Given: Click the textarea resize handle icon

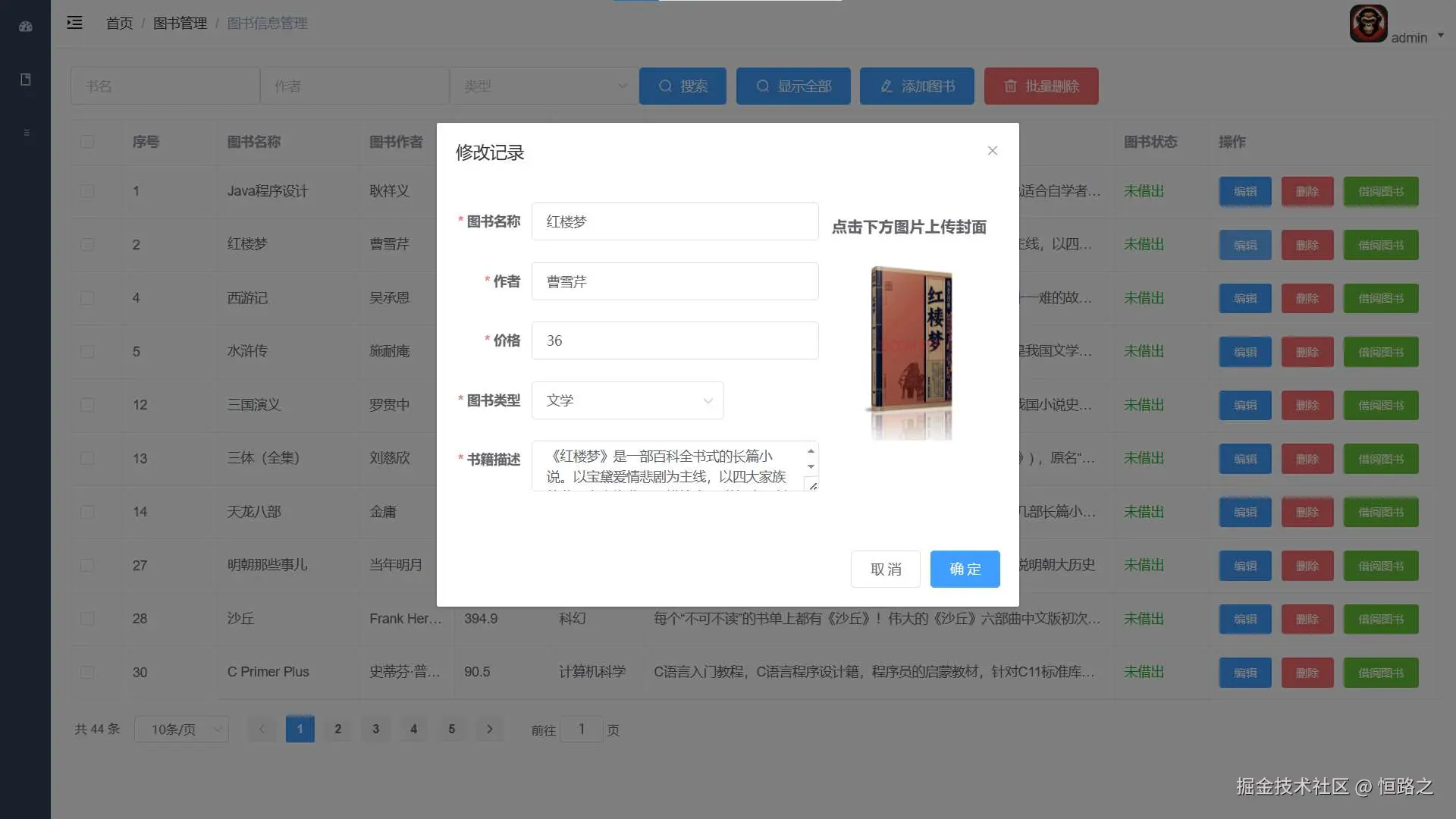Looking at the screenshot, I should click(x=812, y=485).
